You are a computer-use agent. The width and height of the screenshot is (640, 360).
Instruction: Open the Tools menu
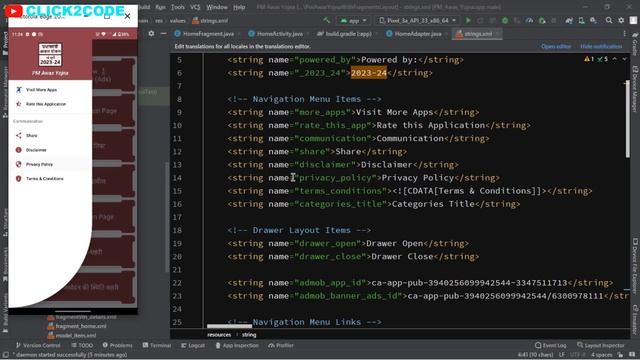pyautogui.click(x=178, y=7)
